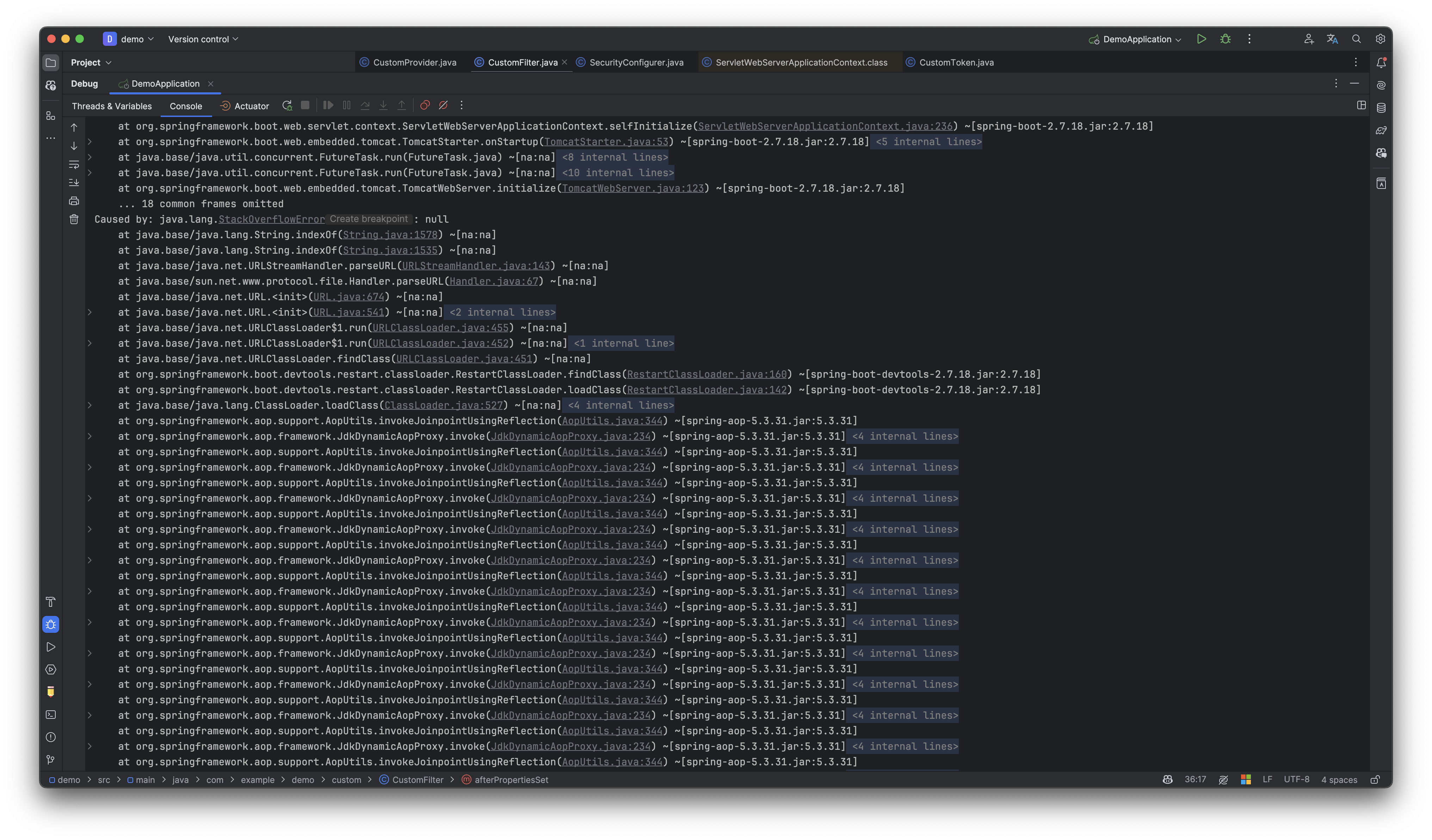Rerun the DemoApplication debug session
Image resolution: width=1432 pixels, height=840 pixels.
click(287, 105)
